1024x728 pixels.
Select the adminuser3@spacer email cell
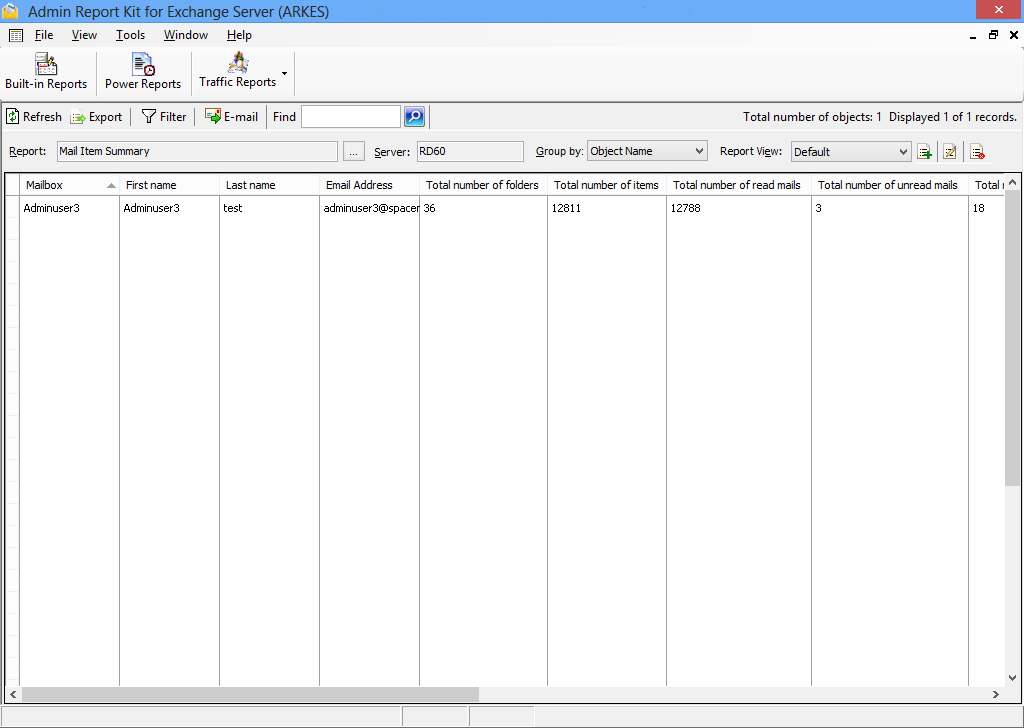[x=369, y=208]
